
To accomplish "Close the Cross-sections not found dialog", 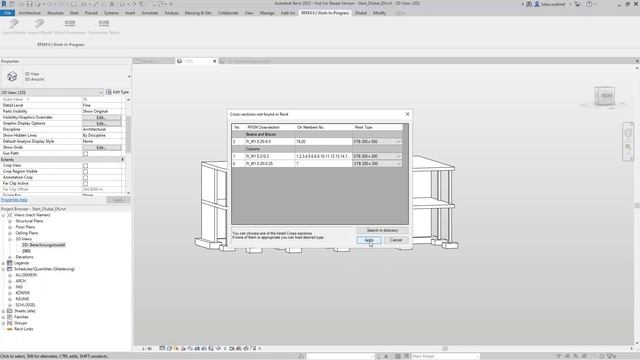I will tap(407, 114).
